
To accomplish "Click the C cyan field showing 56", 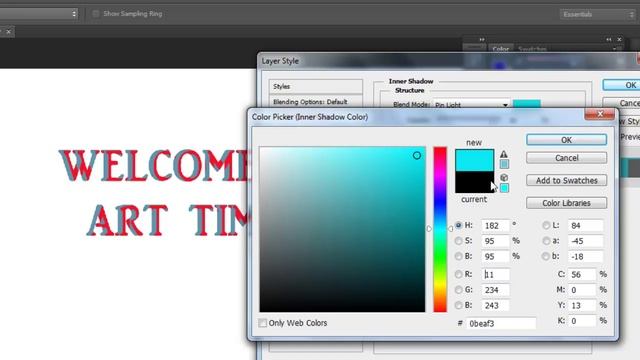I will [582, 275].
